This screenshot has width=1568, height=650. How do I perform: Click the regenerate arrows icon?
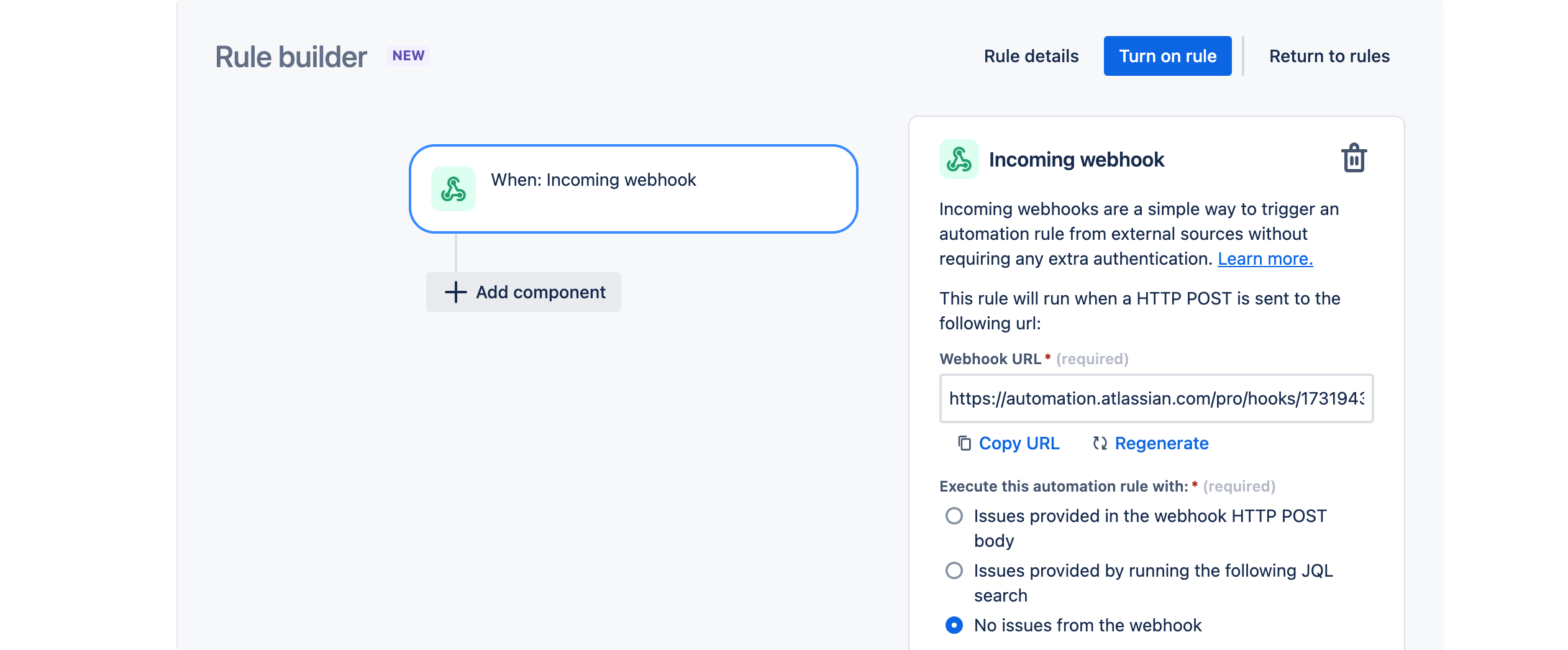click(1100, 443)
